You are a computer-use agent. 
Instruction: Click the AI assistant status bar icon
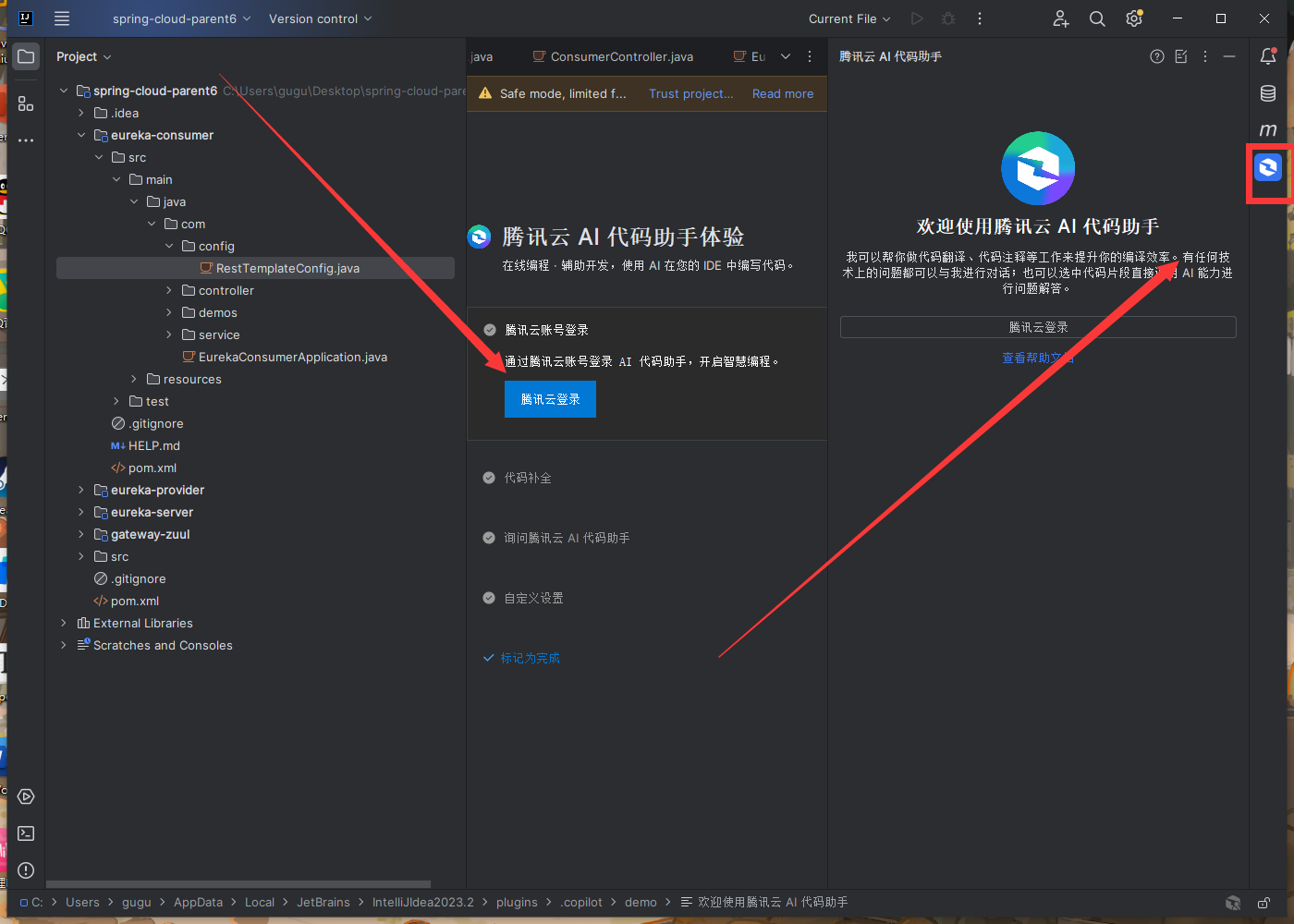point(1233,903)
